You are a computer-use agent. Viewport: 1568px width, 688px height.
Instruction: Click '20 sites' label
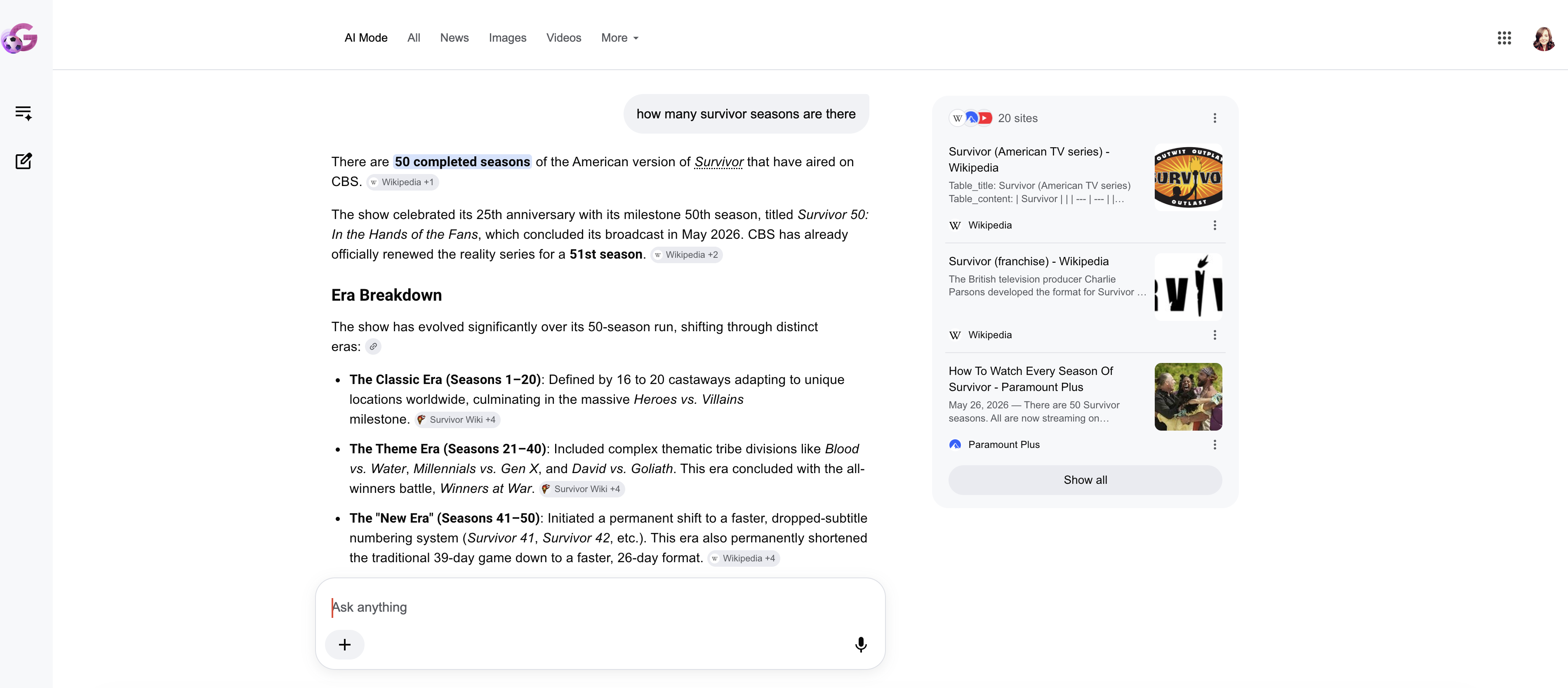1018,118
